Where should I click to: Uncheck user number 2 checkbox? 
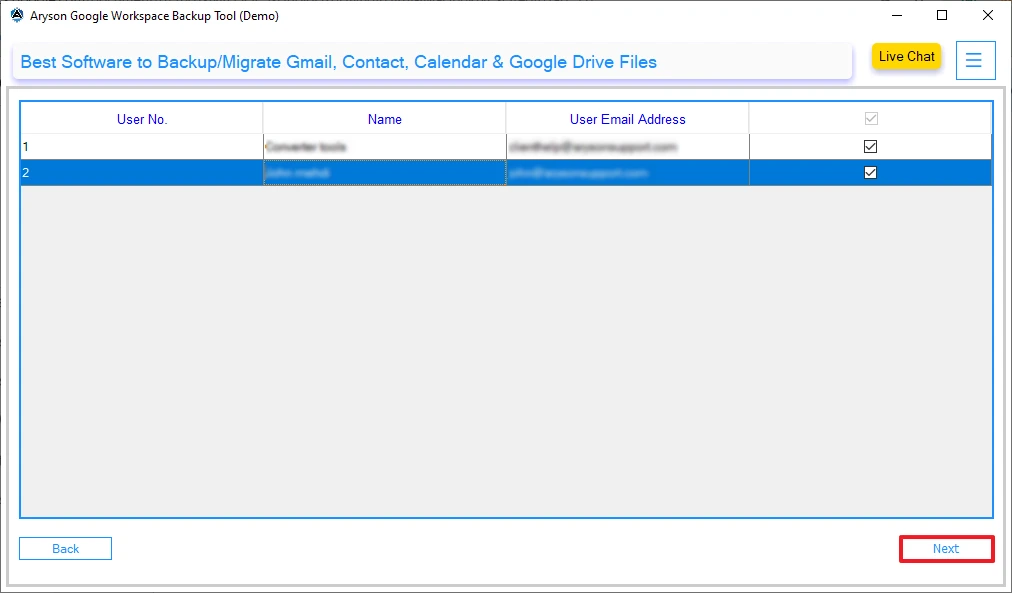pos(870,172)
